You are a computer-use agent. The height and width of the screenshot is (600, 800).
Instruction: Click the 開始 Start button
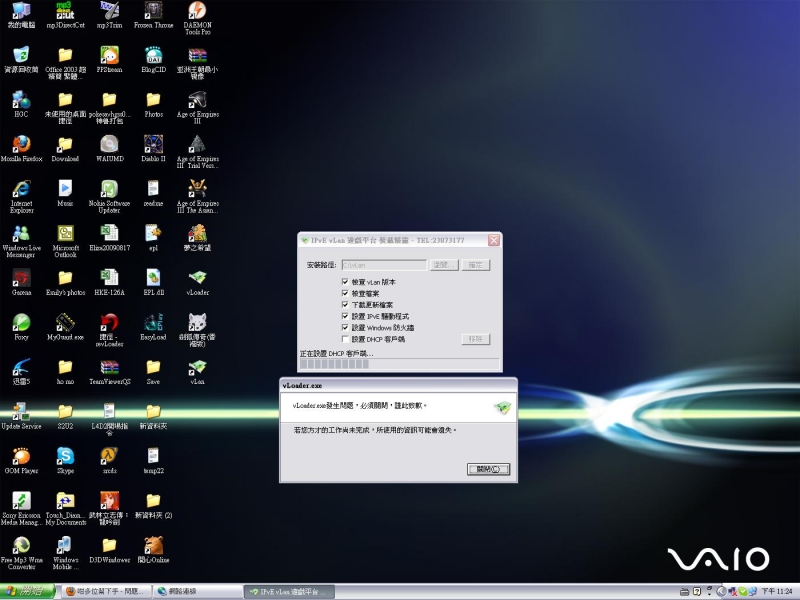(x=28, y=591)
